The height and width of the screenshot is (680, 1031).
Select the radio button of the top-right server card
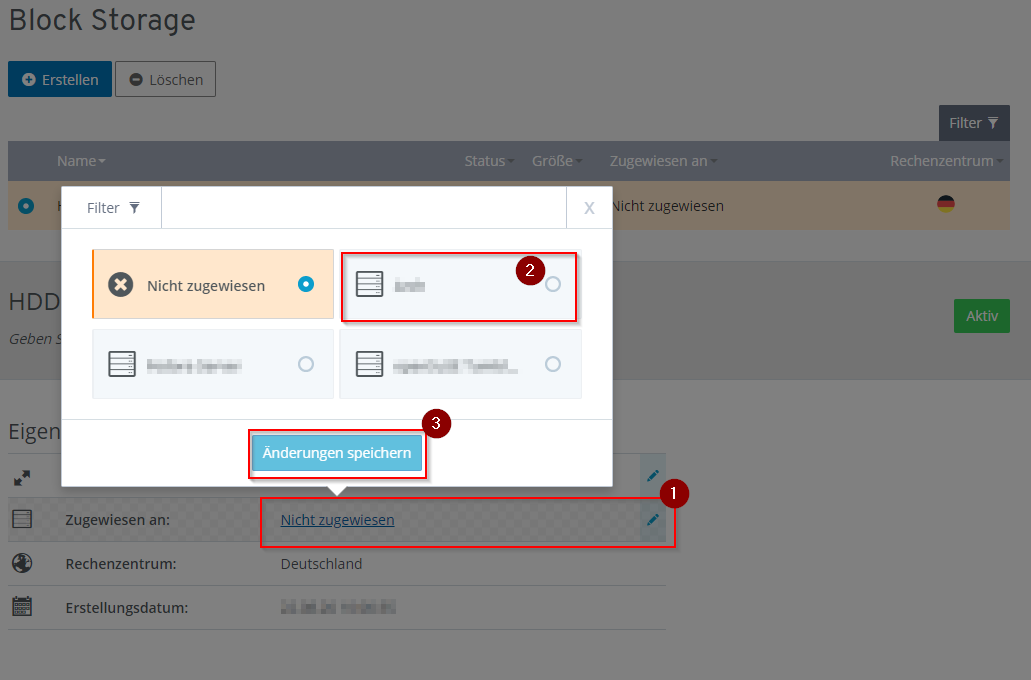click(x=553, y=284)
